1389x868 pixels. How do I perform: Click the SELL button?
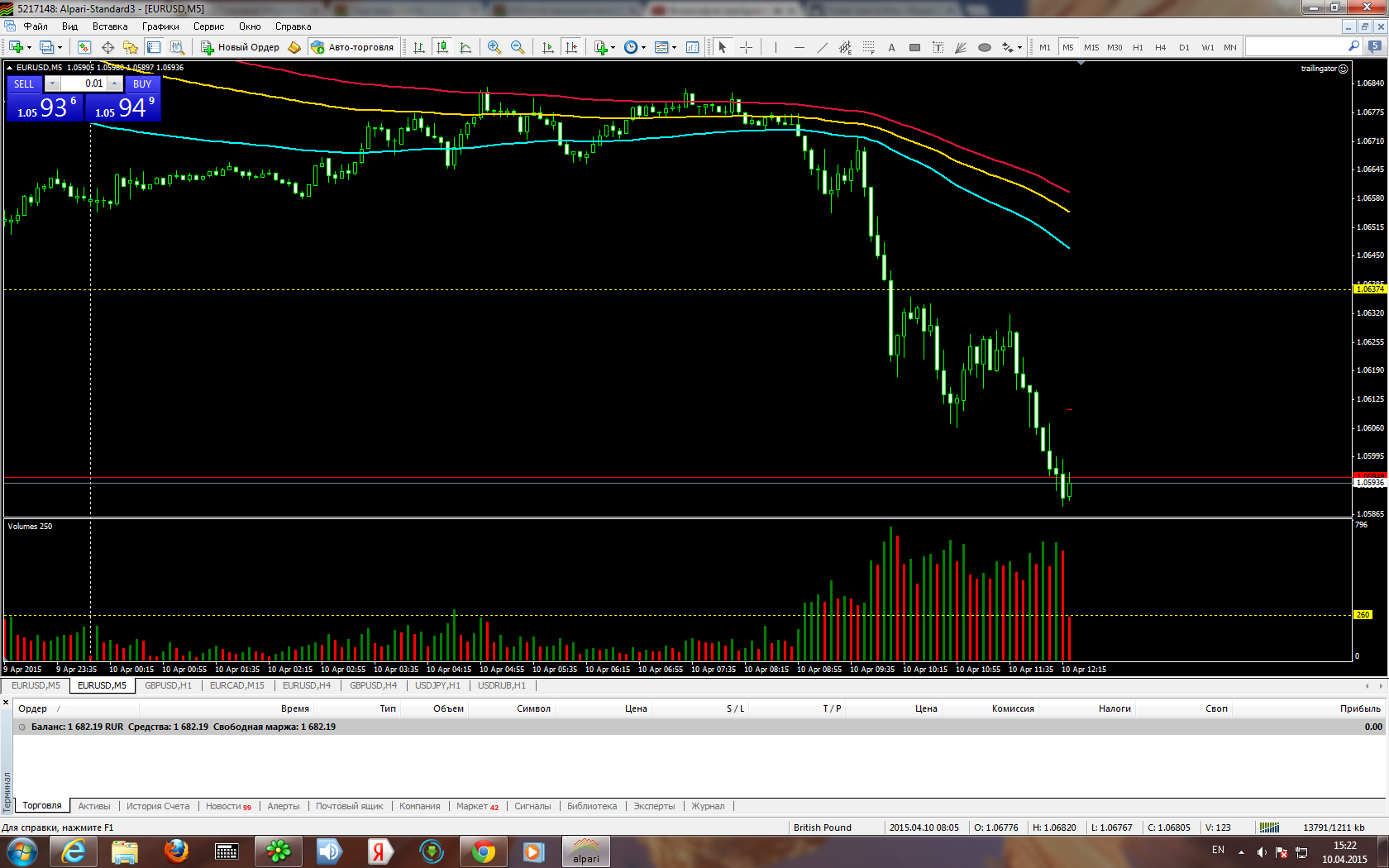tap(24, 83)
